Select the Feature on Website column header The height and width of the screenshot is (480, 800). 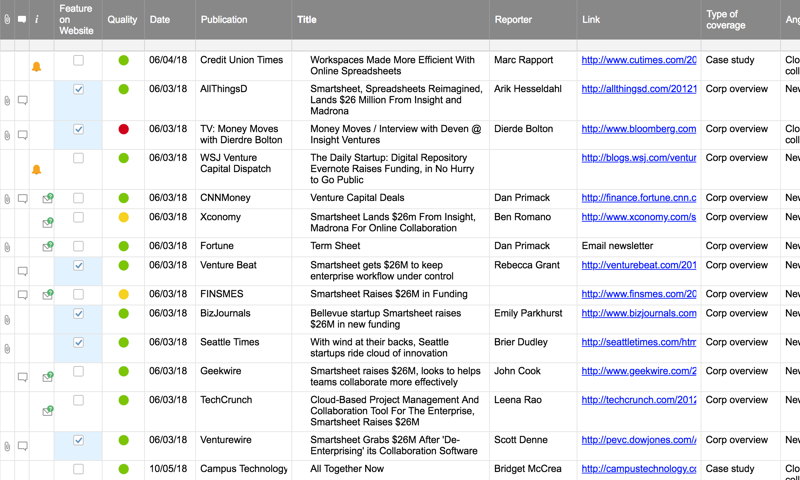click(78, 19)
